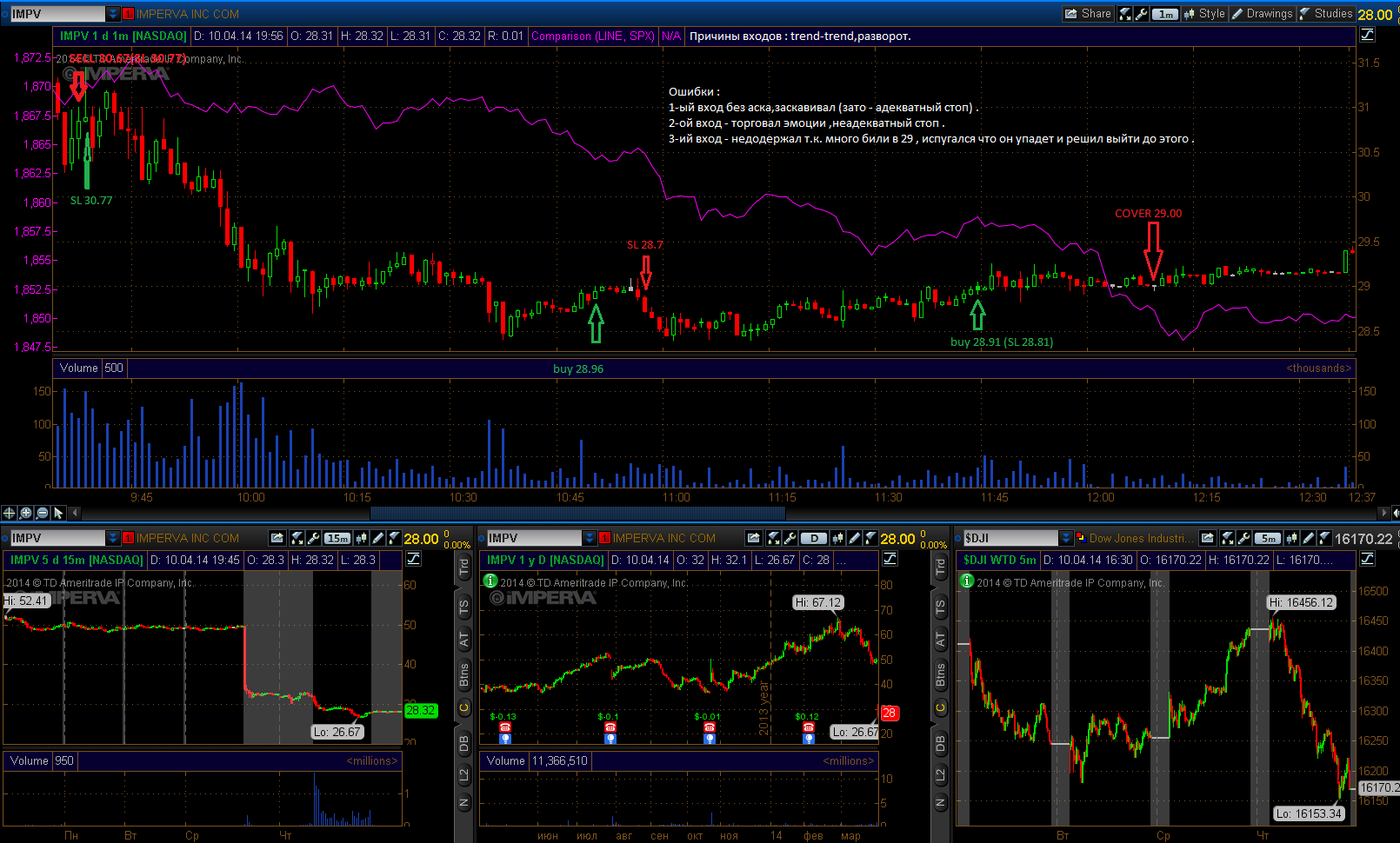
Task: Click the Volume label in daily chart's volume pane
Action: pyautogui.click(x=505, y=760)
